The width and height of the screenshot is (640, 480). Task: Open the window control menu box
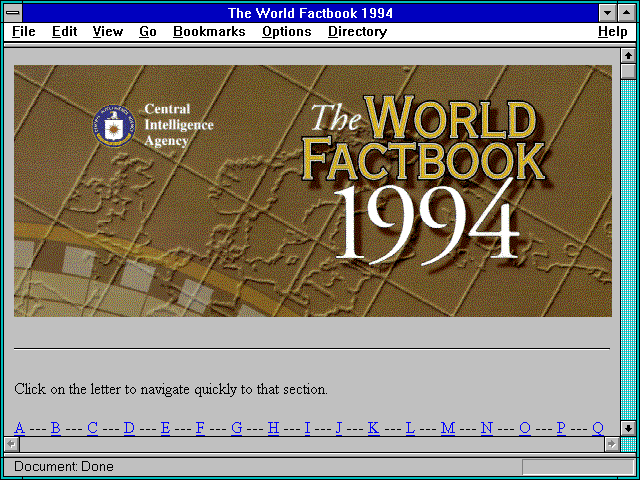tap(13, 13)
